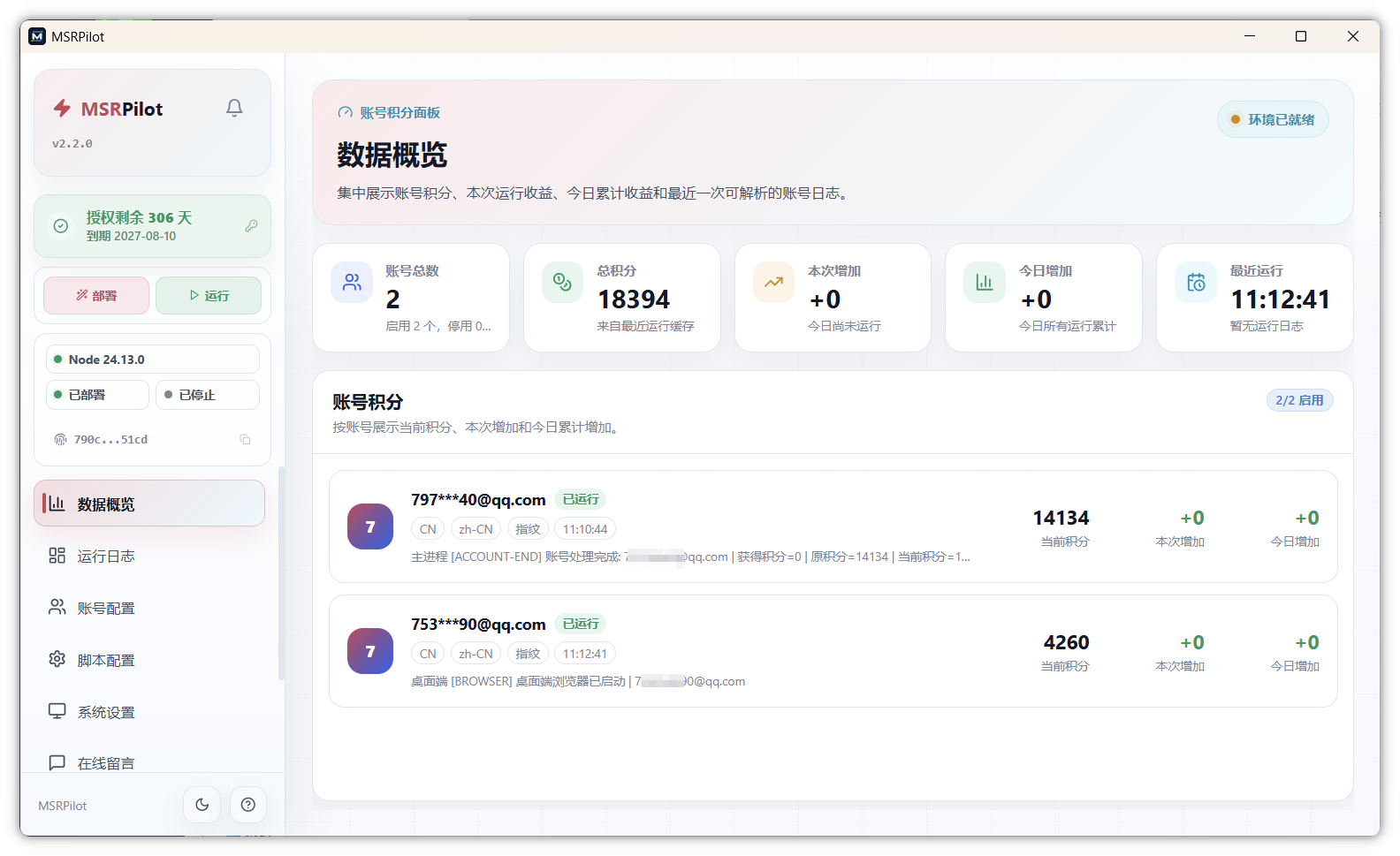Go to 账号配置 page
The width and height of the screenshot is (1400, 856).
(x=149, y=608)
